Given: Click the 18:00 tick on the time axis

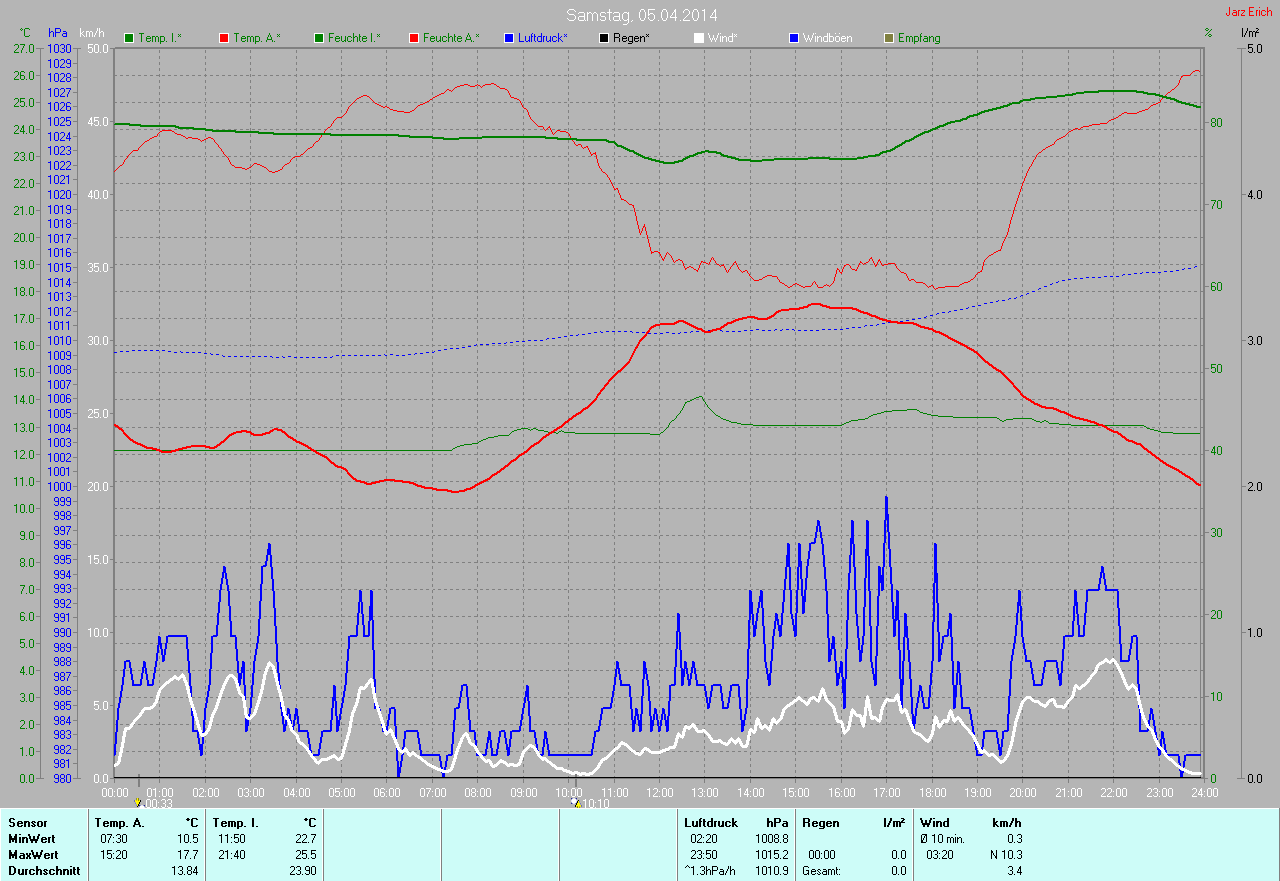Looking at the screenshot, I should [x=932, y=791].
